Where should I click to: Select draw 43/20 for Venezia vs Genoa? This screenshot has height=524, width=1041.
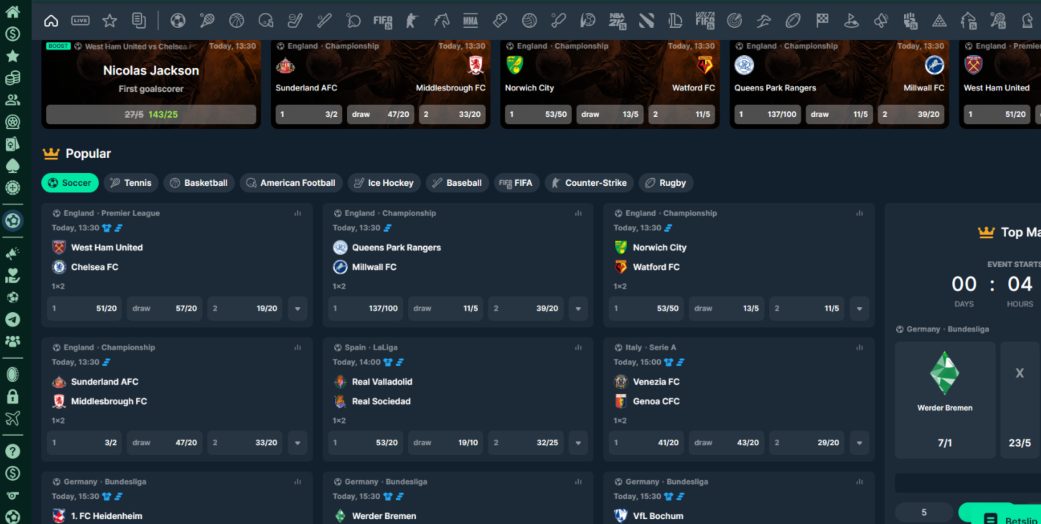[x=726, y=443]
